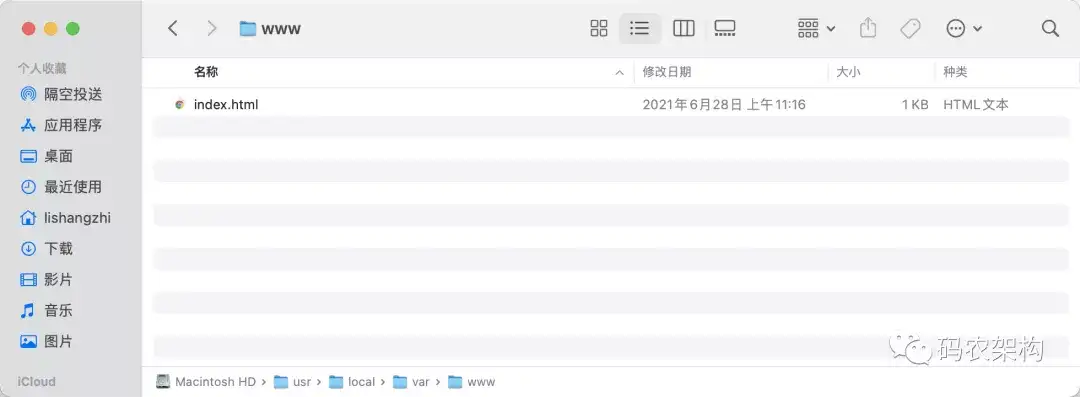
Task: Sort by 修改日期 column header
Action: point(667,72)
